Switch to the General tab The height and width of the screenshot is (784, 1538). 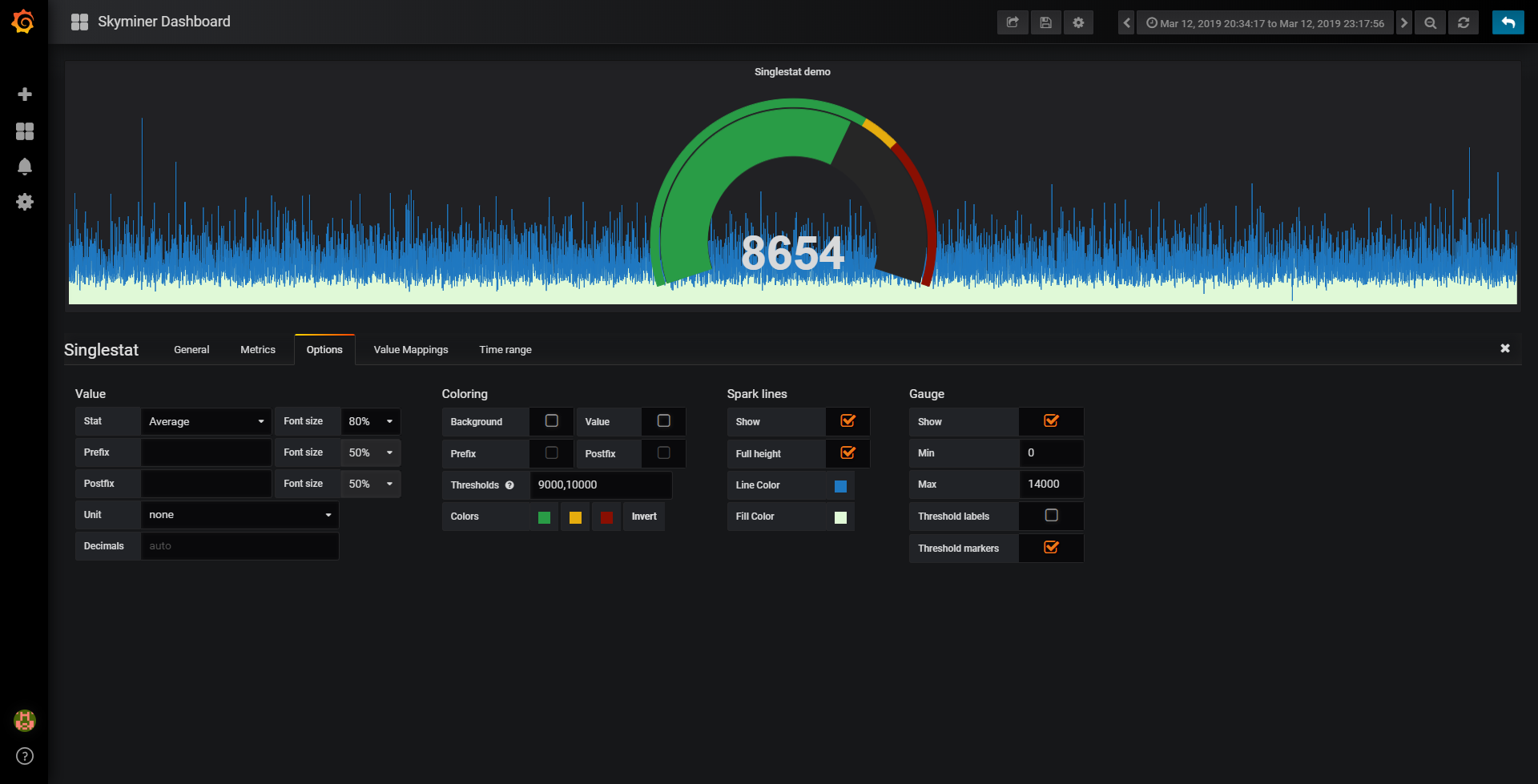[191, 350]
